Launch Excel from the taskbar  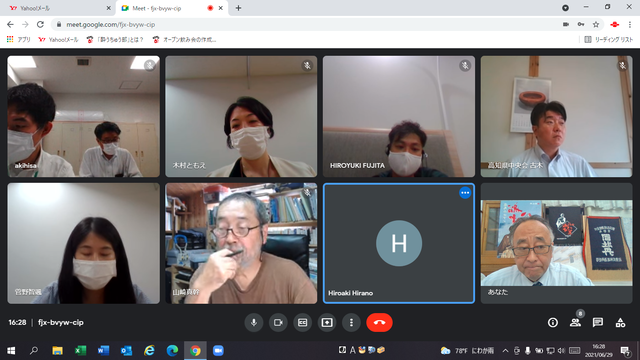(80, 351)
